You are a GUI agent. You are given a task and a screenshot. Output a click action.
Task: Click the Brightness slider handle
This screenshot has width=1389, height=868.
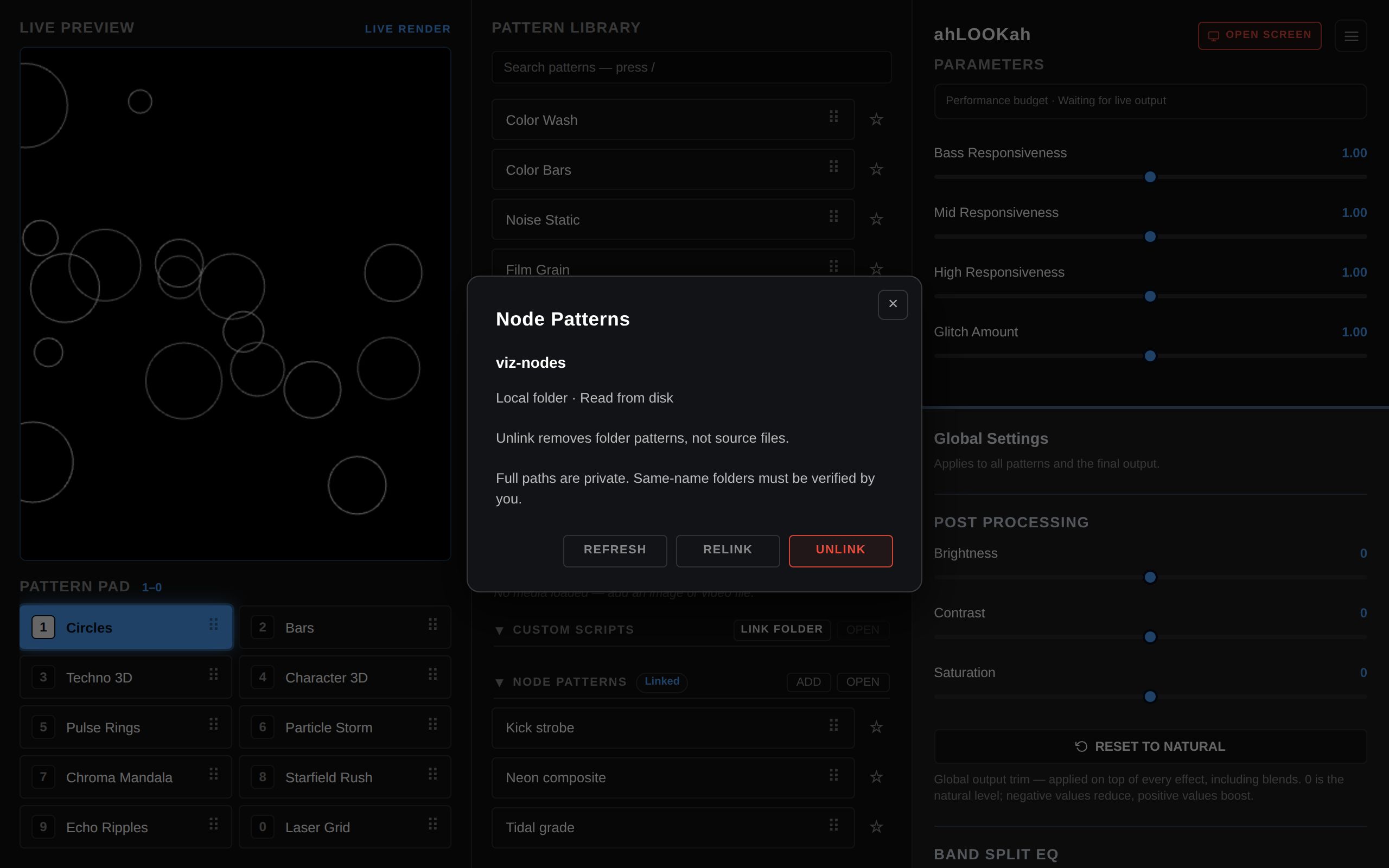(1150, 578)
